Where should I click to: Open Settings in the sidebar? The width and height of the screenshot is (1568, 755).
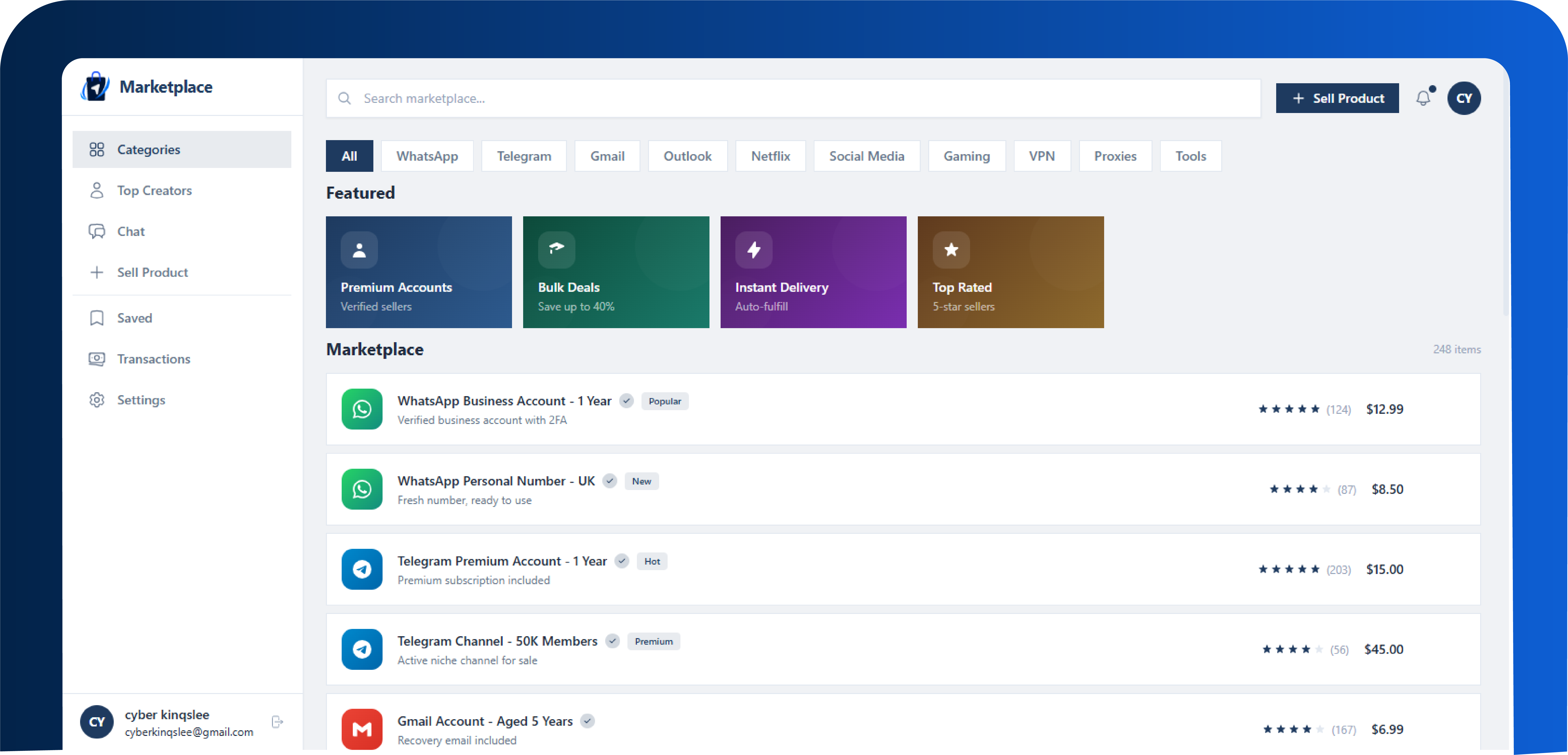(x=181, y=400)
